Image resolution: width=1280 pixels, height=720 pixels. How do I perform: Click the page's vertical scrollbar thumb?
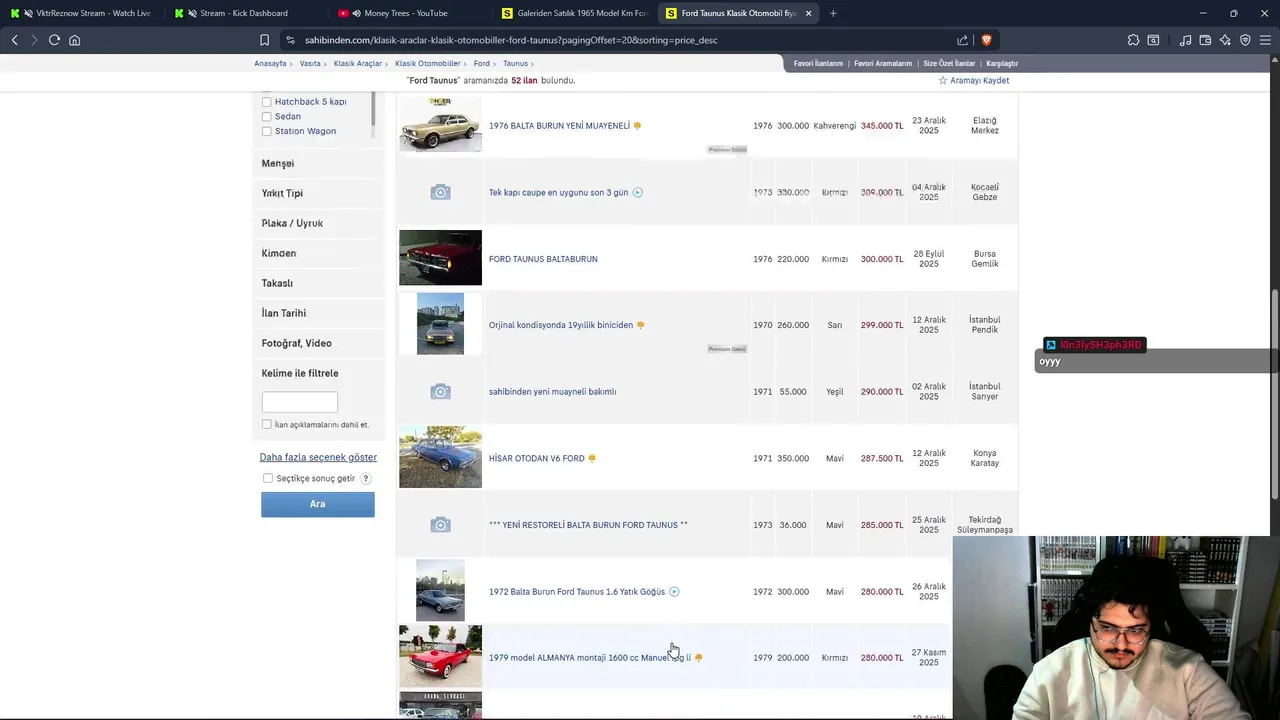click(1275, 395)
